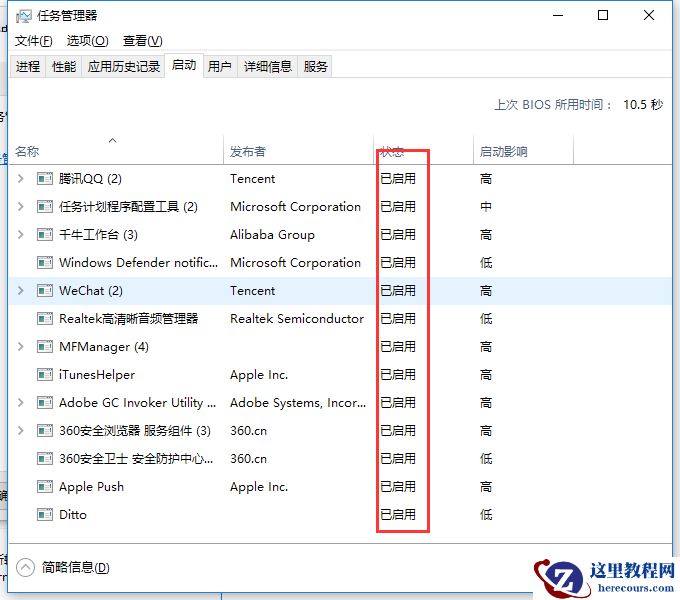Expand the WeChat (2) group
Image resolution: width=680 pixels, height=600 pixels.
point(20,290)
